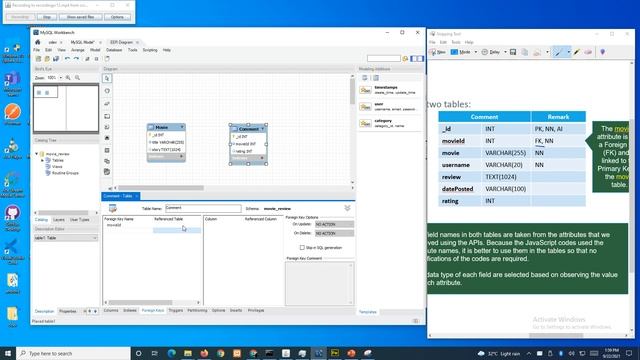Image resolution: width=640 pixels, height=360 pixels.
Task: Click the Table Name input field
Action: tap(203, 208)
